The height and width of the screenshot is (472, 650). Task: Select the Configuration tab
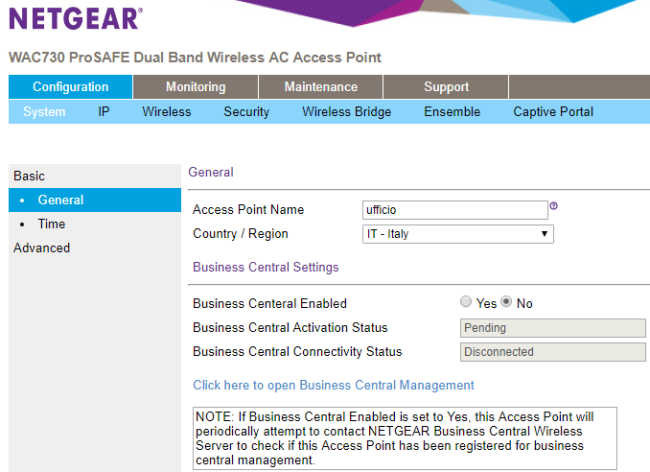click(70, 87)
